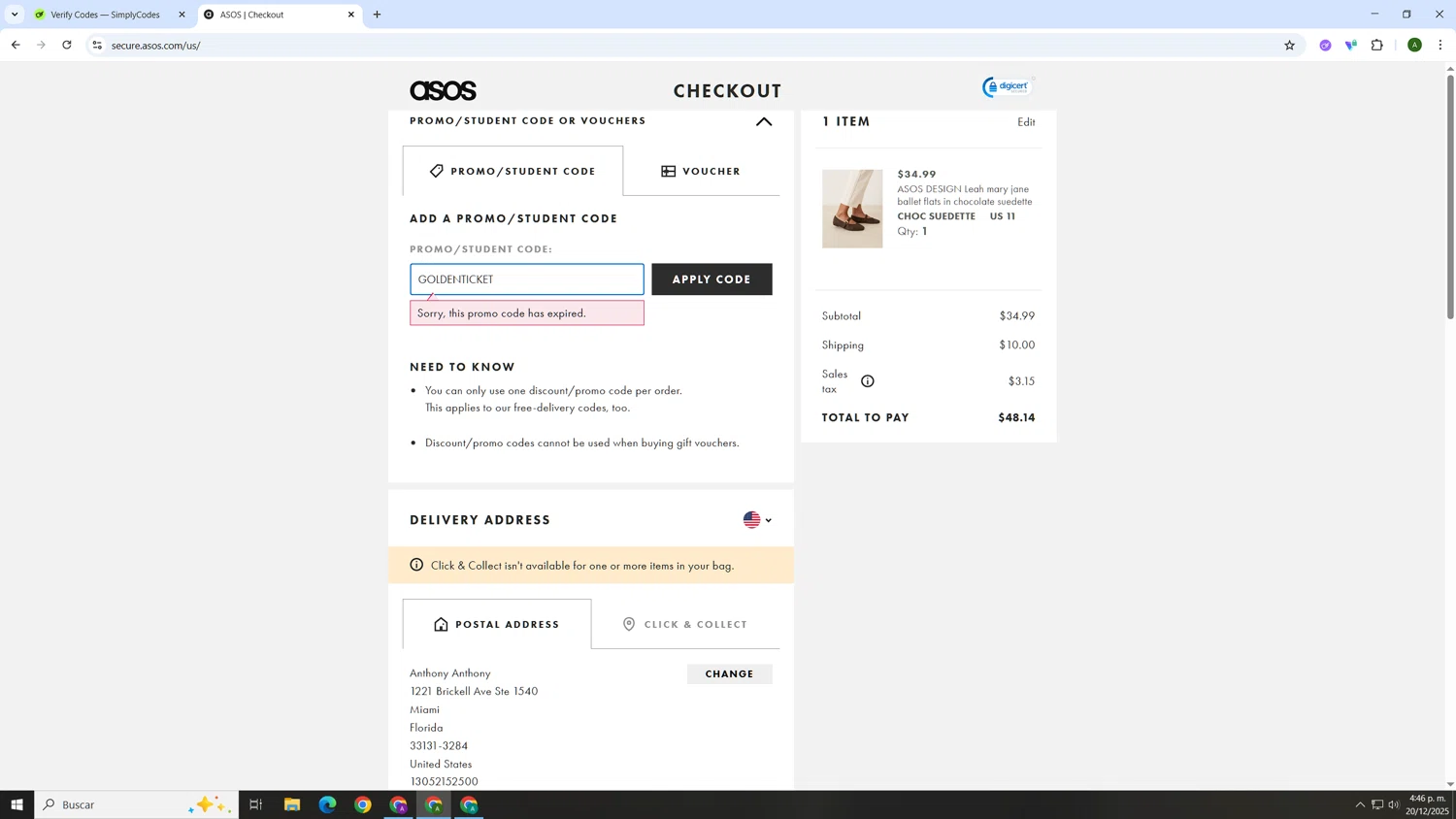Change the delivery address

point(729,673)
